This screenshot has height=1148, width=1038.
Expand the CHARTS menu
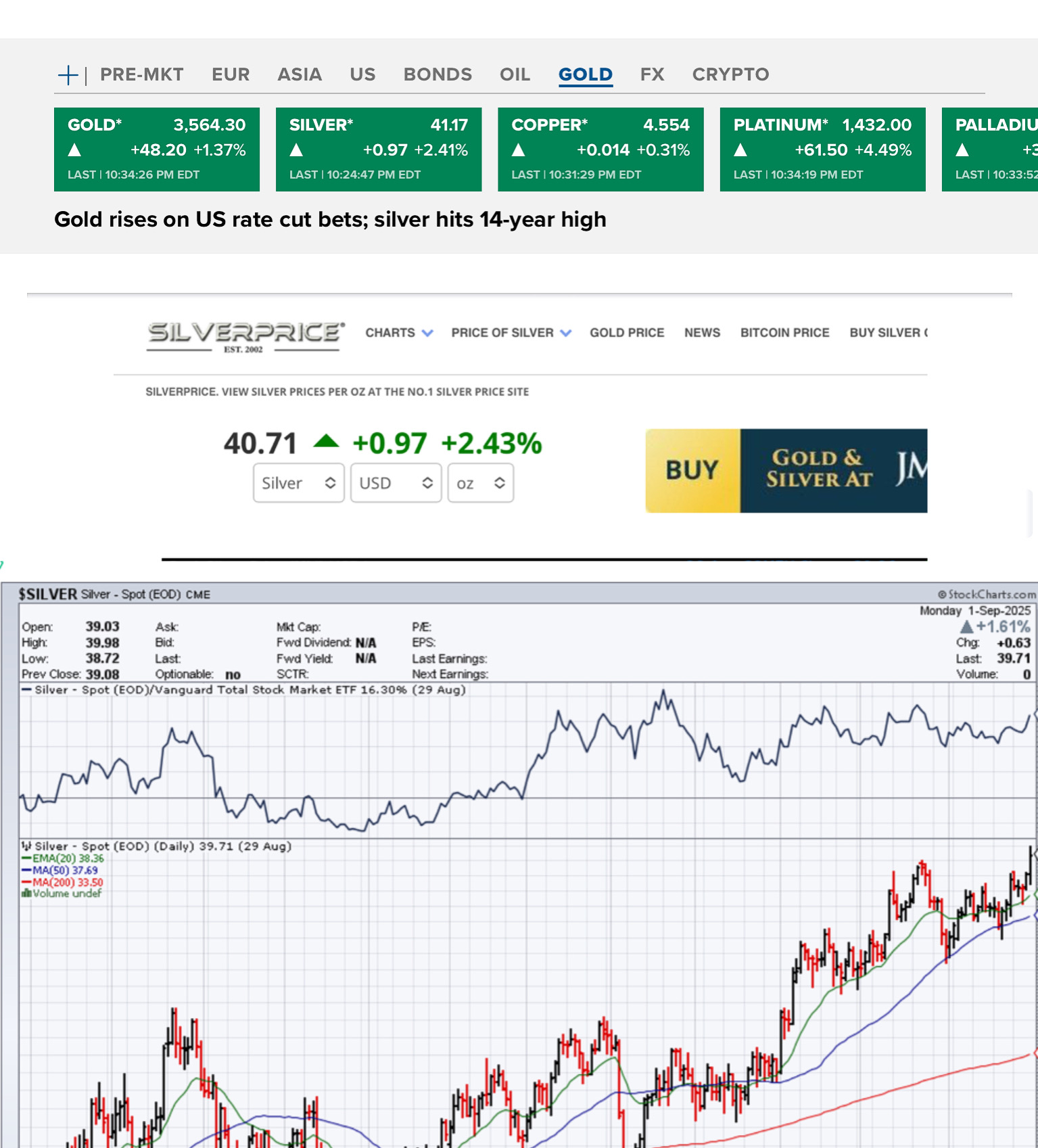click(x=399, y=333)
